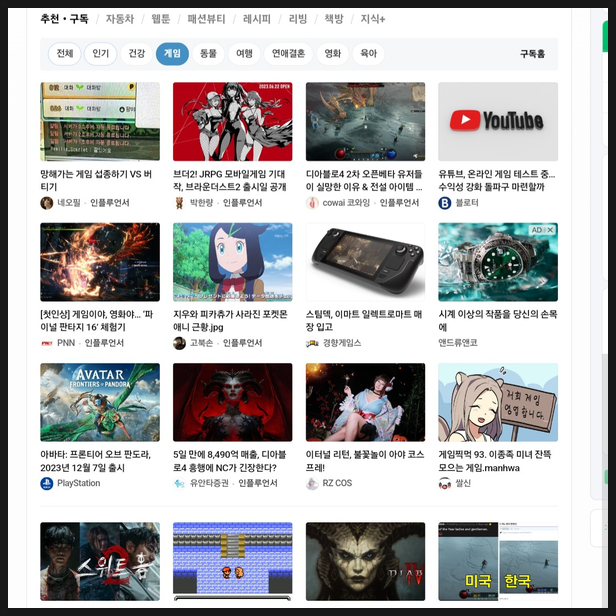Open PNN publisher logo icon
Screen dimensions: 616x616
[x=47, y=343]
